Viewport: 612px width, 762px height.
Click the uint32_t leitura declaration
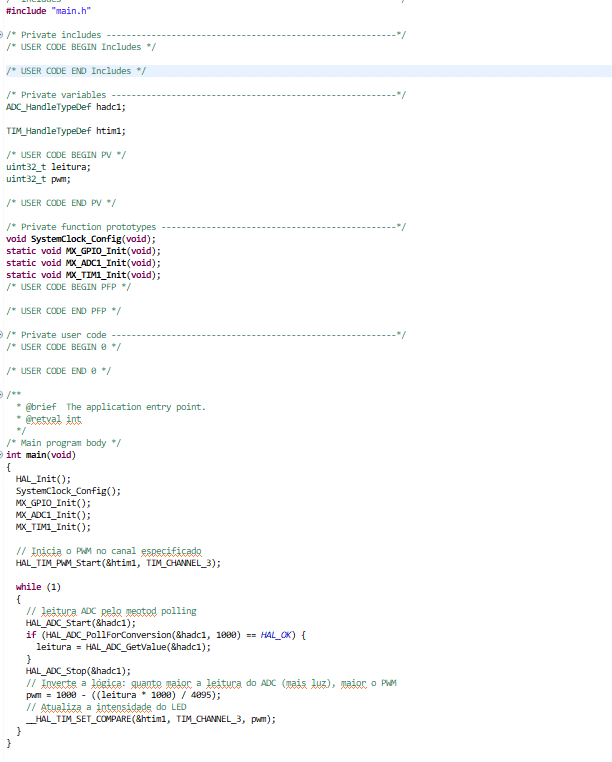click(x=48, y=167)
